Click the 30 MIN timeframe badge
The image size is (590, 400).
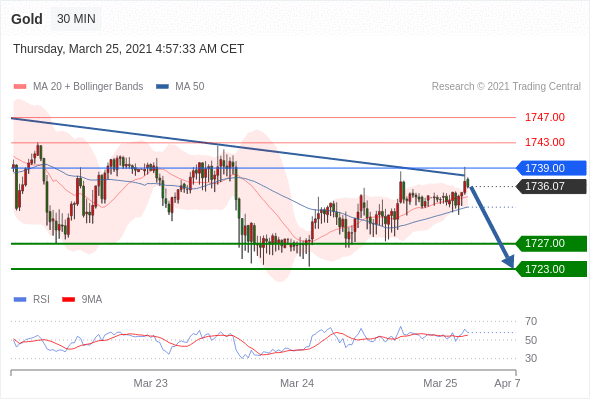(76, 19)
